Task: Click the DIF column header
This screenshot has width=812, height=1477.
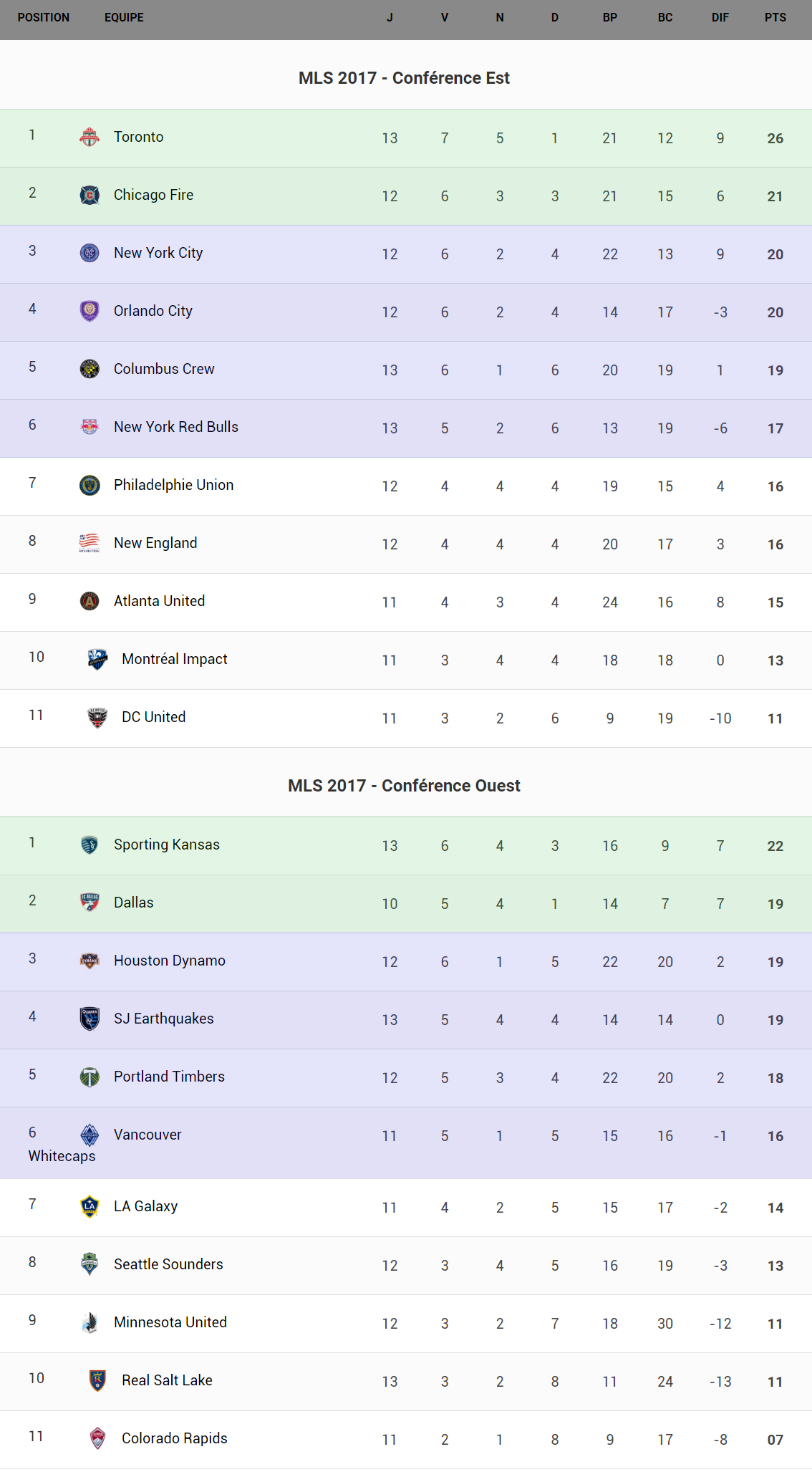Action: pos(720,18)
